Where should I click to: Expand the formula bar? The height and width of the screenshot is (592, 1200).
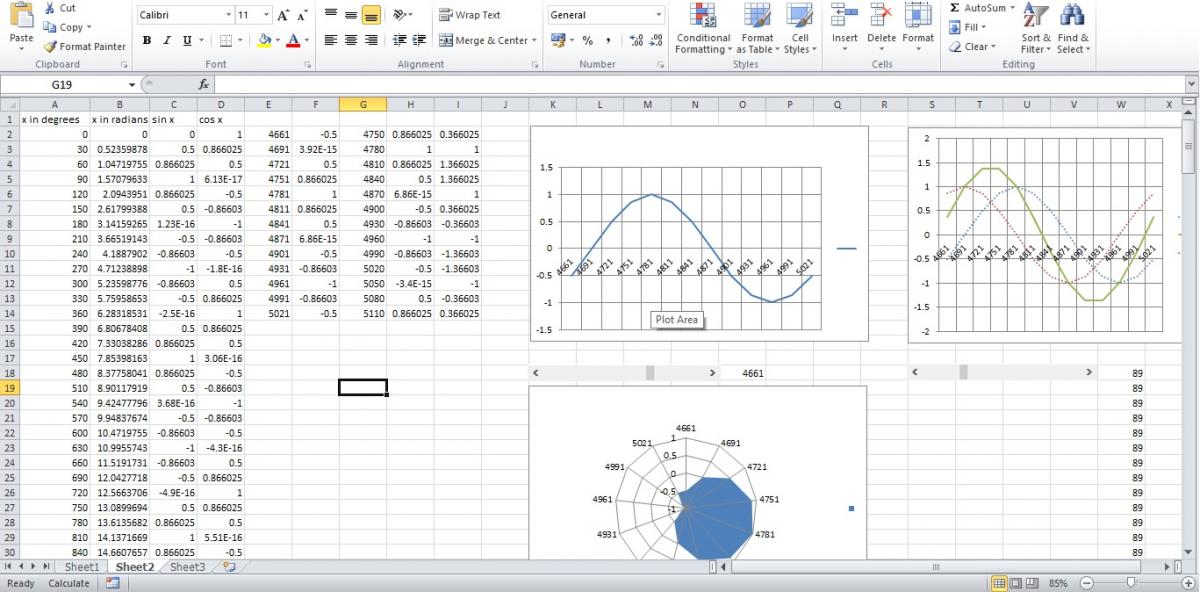pyautogui.click(x=1191, y=85)
